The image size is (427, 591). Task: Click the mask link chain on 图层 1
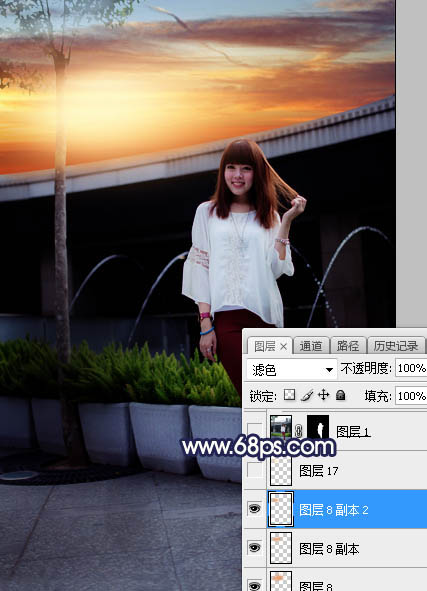[x=299, y=431]
